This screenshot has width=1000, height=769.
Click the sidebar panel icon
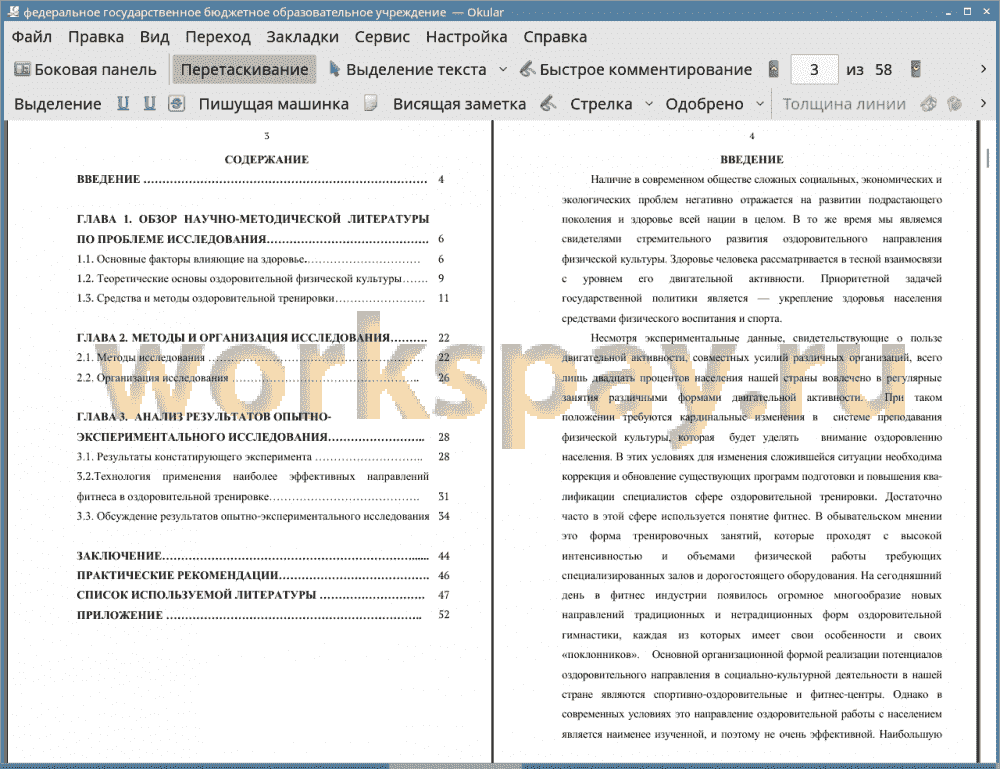click(x=22, y=69)
